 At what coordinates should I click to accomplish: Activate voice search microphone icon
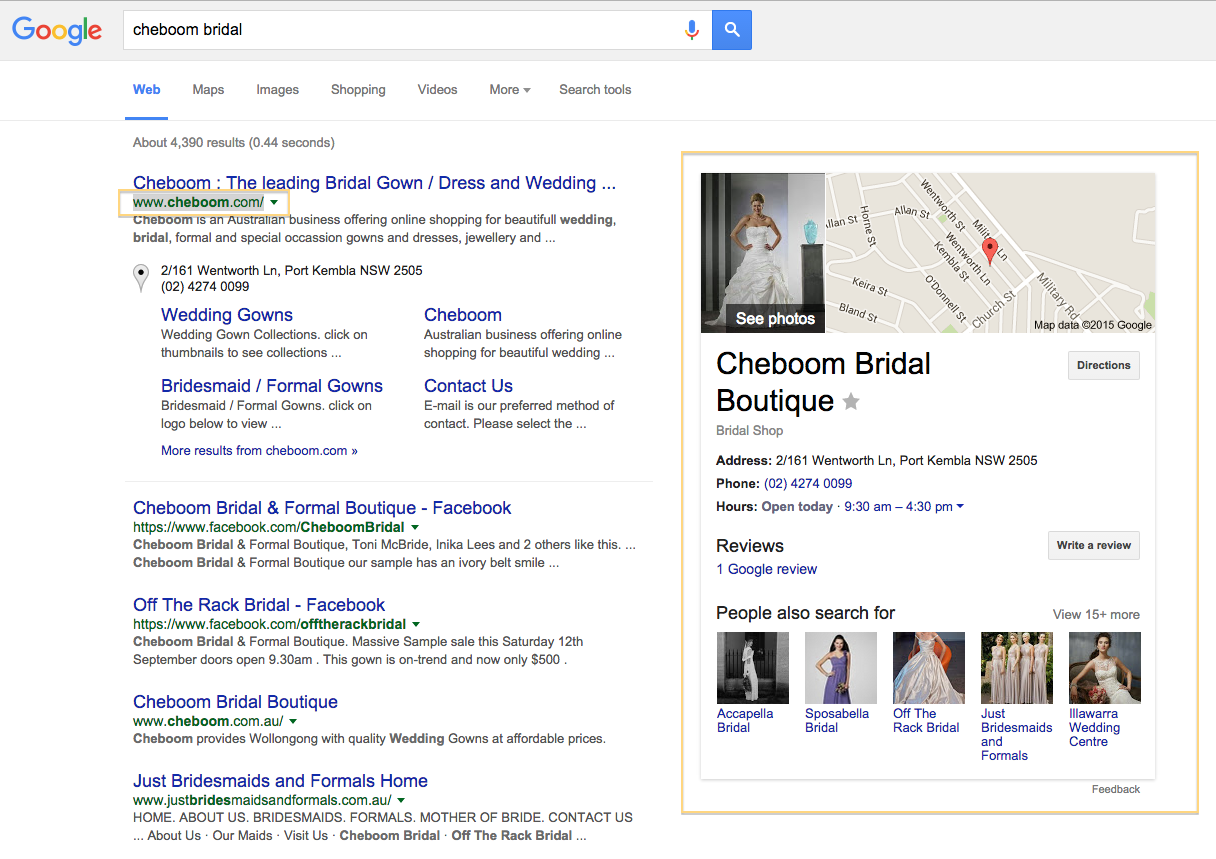[x=691, y=30]
